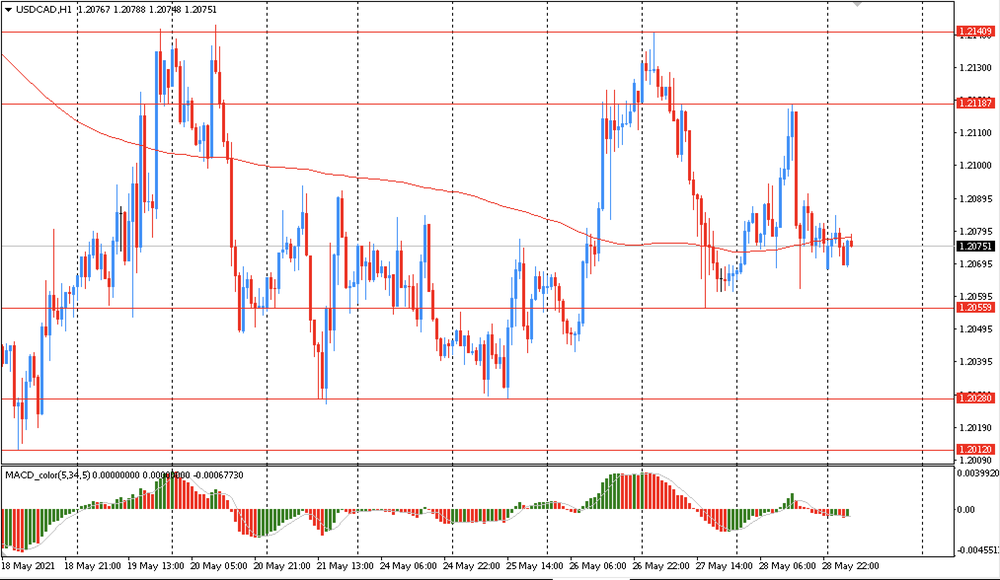The image size is (1000, 580).
Task: Select the 1.21187 red price label
Action: [975, 103]
